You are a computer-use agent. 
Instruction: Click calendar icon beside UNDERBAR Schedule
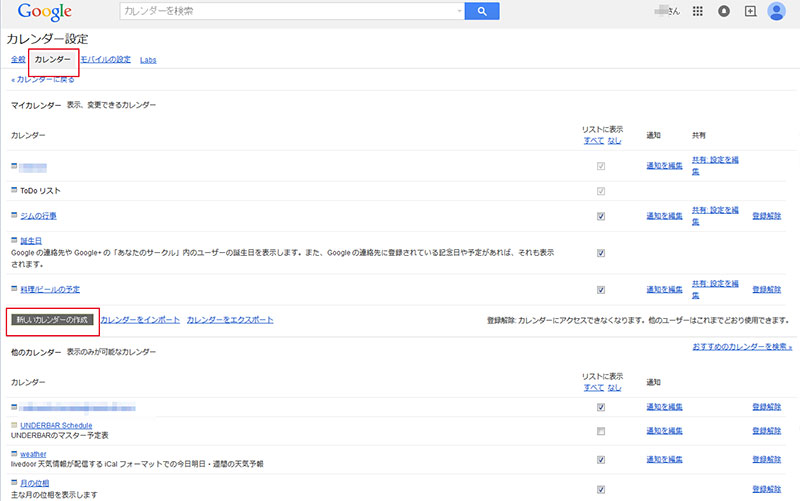14,424
